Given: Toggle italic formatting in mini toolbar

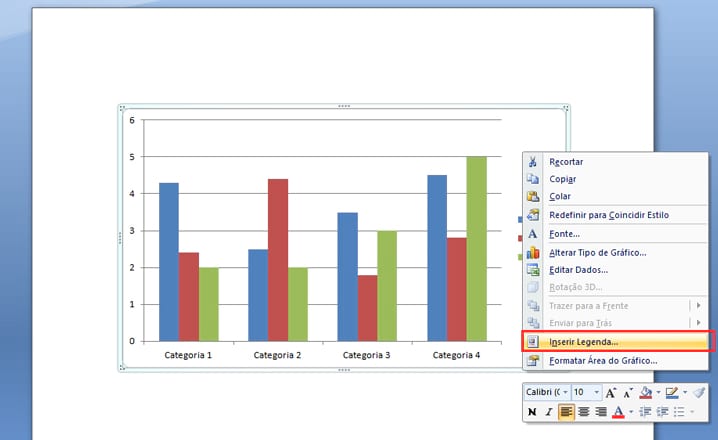Looking at the screenshot, I should (548, 412).
